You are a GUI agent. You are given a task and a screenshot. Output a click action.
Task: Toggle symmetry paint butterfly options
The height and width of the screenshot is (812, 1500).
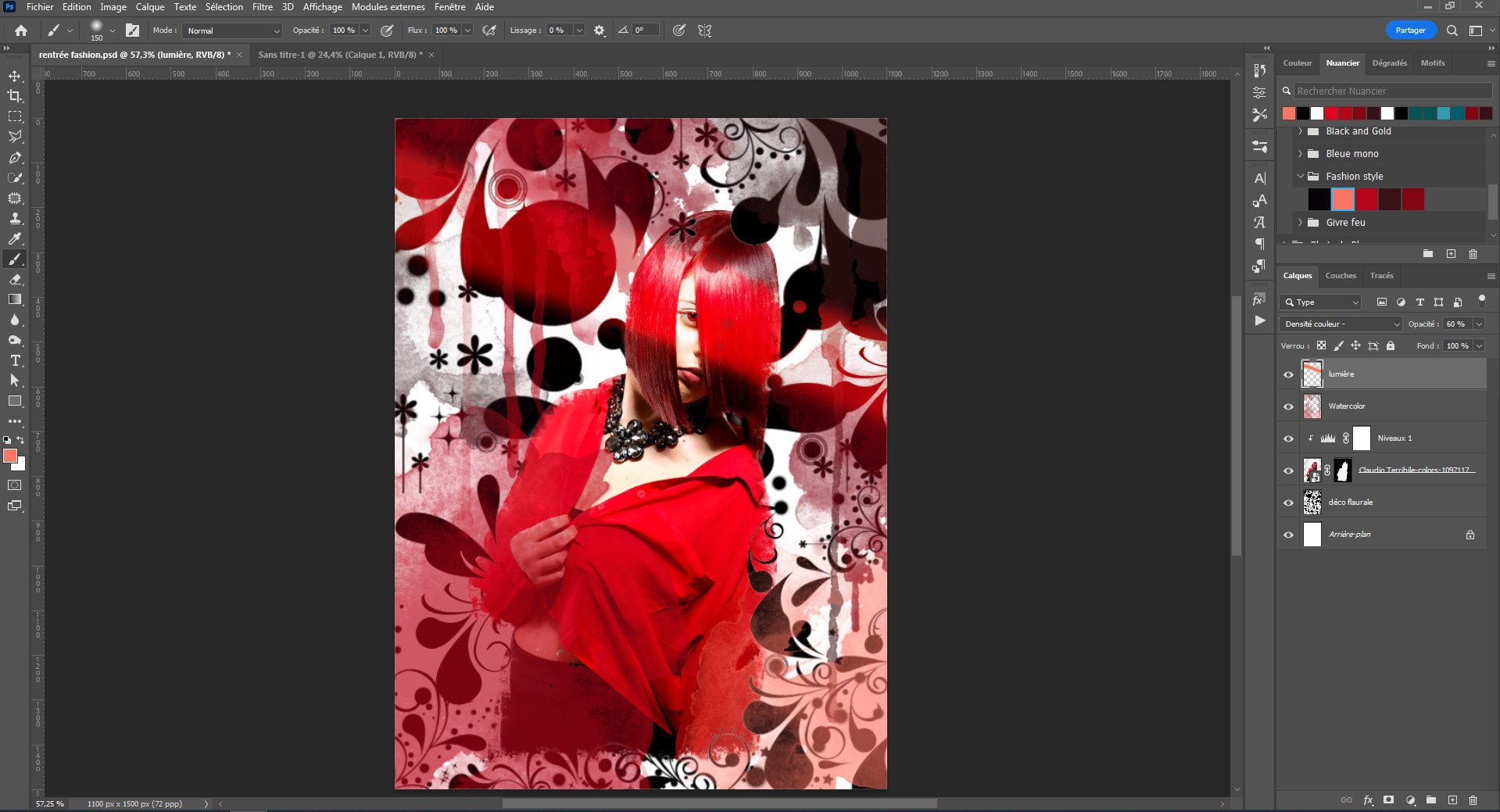tap(705, 30)
